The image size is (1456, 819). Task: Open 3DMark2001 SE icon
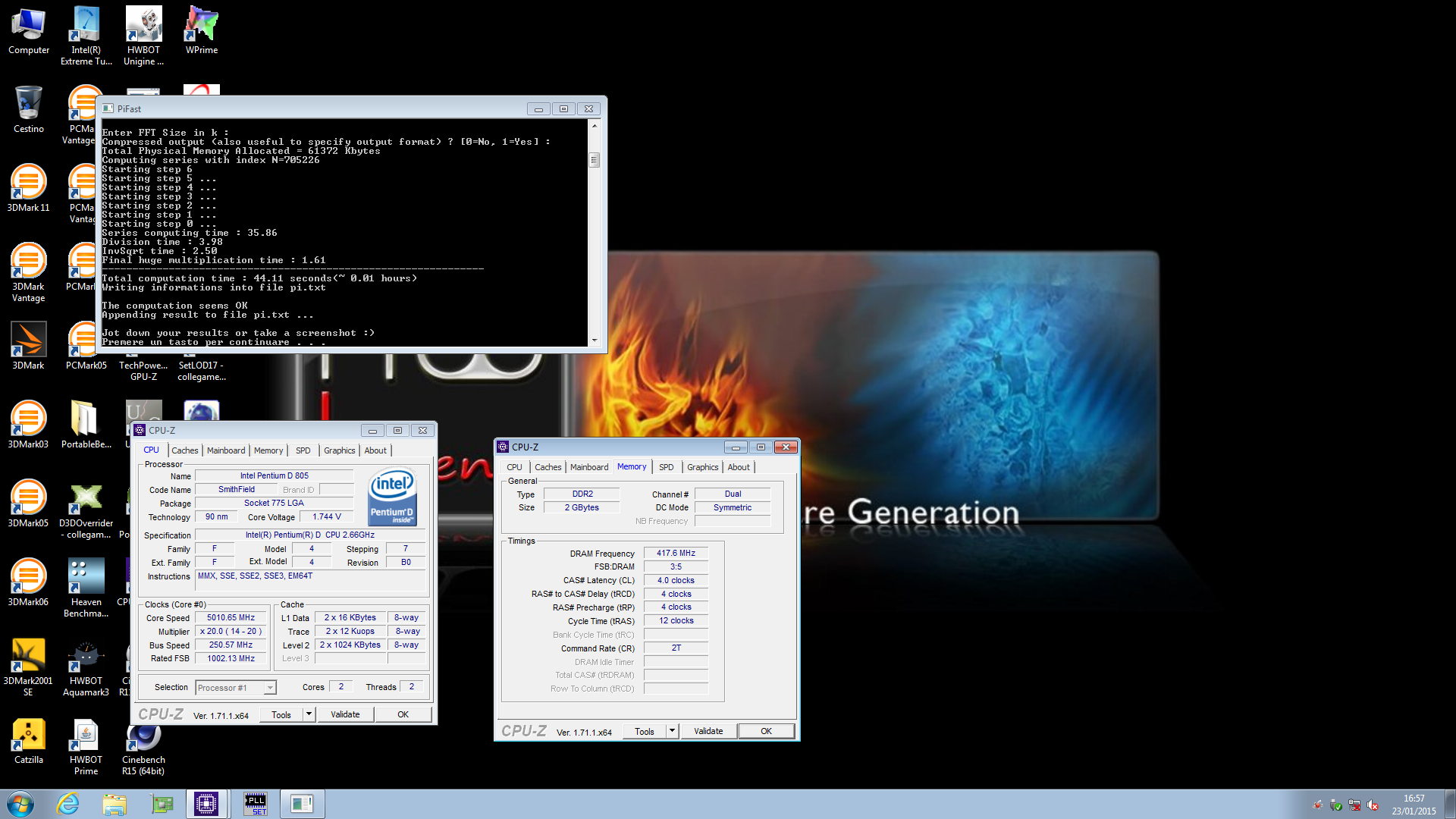29,667
